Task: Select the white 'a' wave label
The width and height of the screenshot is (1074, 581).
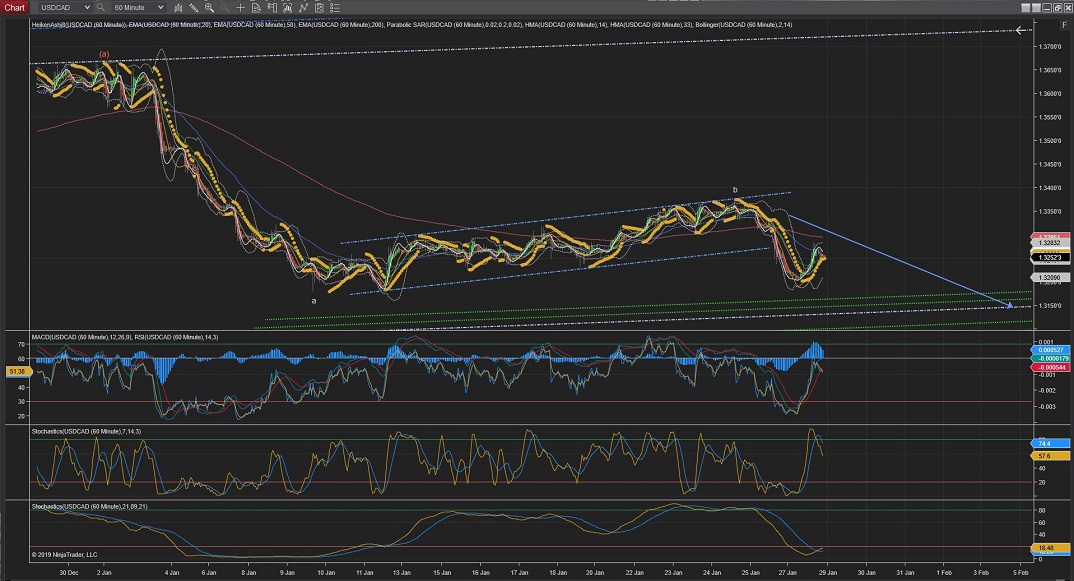Action: point(314,301)
